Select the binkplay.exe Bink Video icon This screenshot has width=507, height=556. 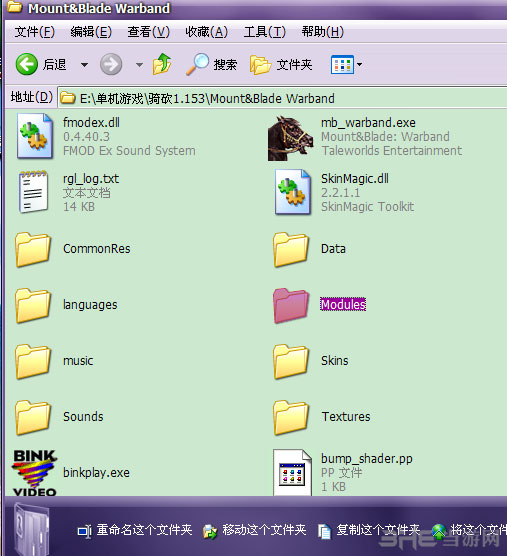tap(35, 473)
